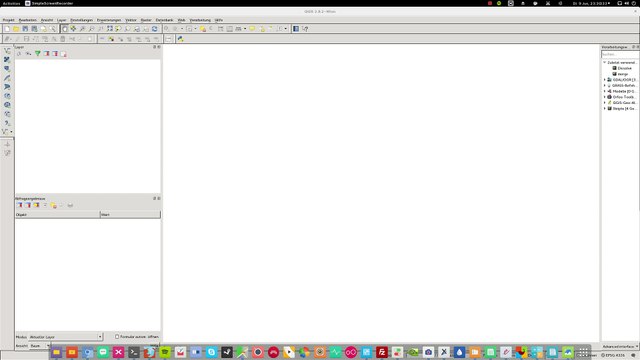
Task: Open the measure tool dropdown arrow
Action: click(x=245, y=29)
